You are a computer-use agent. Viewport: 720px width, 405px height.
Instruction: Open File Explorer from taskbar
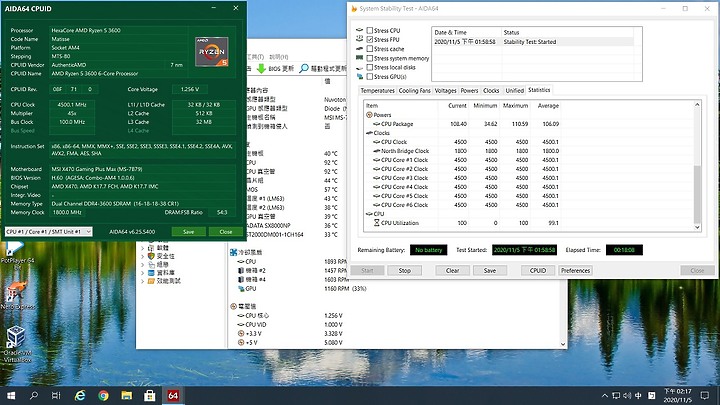[x=127, y=395]
